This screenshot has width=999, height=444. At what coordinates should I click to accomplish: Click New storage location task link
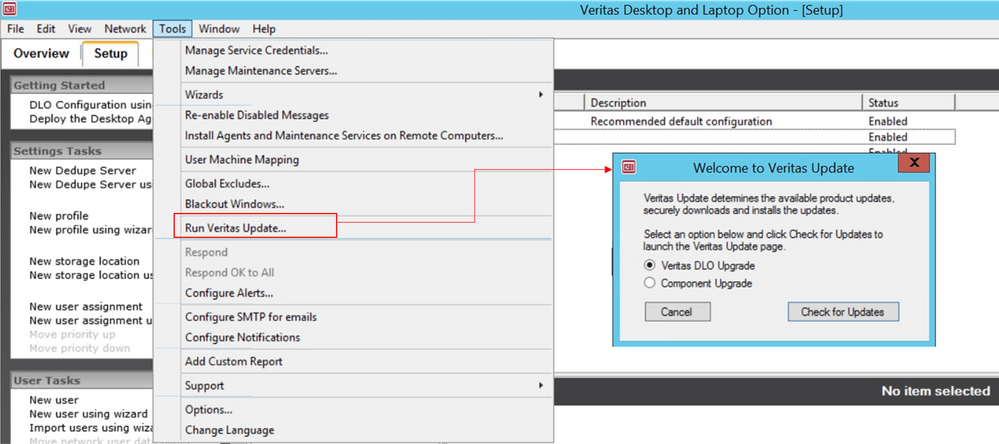84,261
